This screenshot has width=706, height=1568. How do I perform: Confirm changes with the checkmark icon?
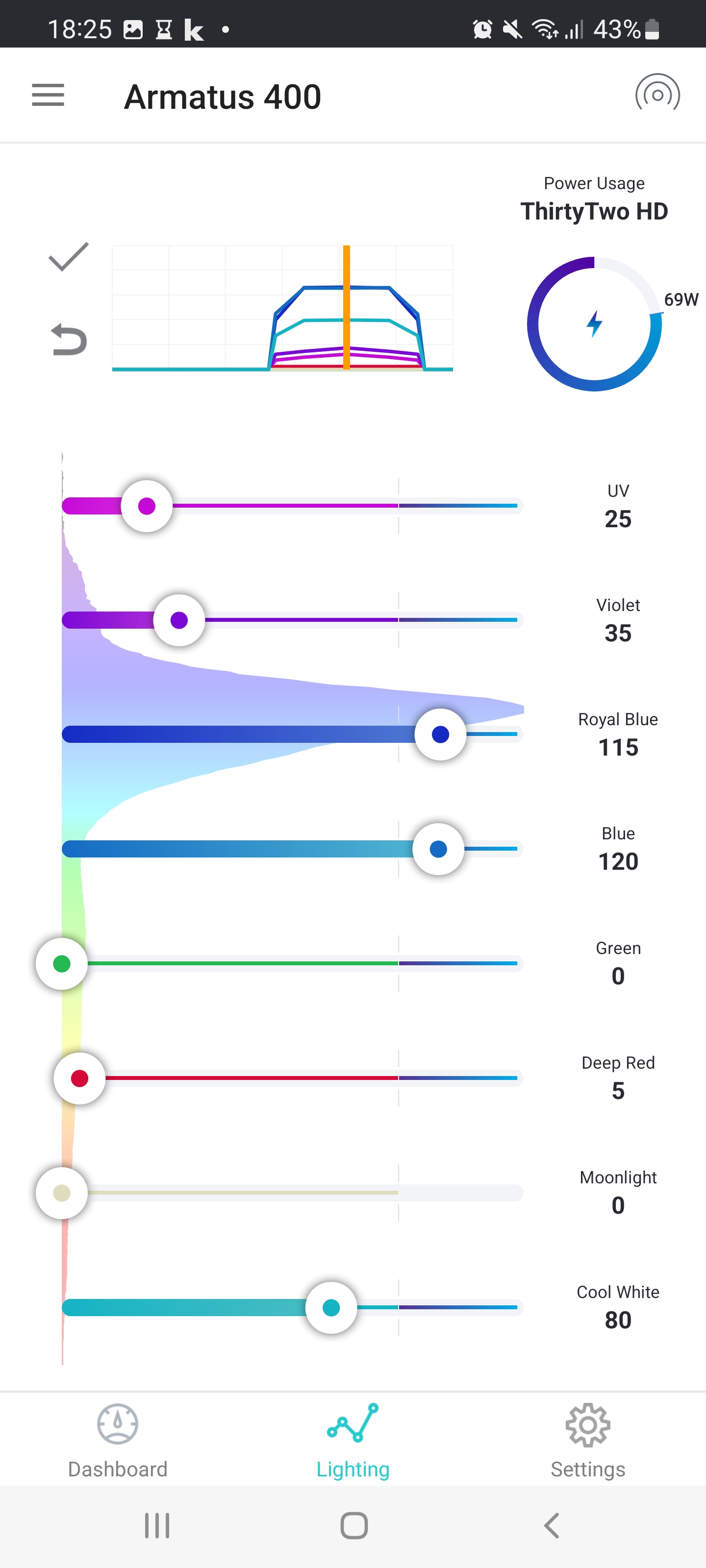(x=68, y=256)
